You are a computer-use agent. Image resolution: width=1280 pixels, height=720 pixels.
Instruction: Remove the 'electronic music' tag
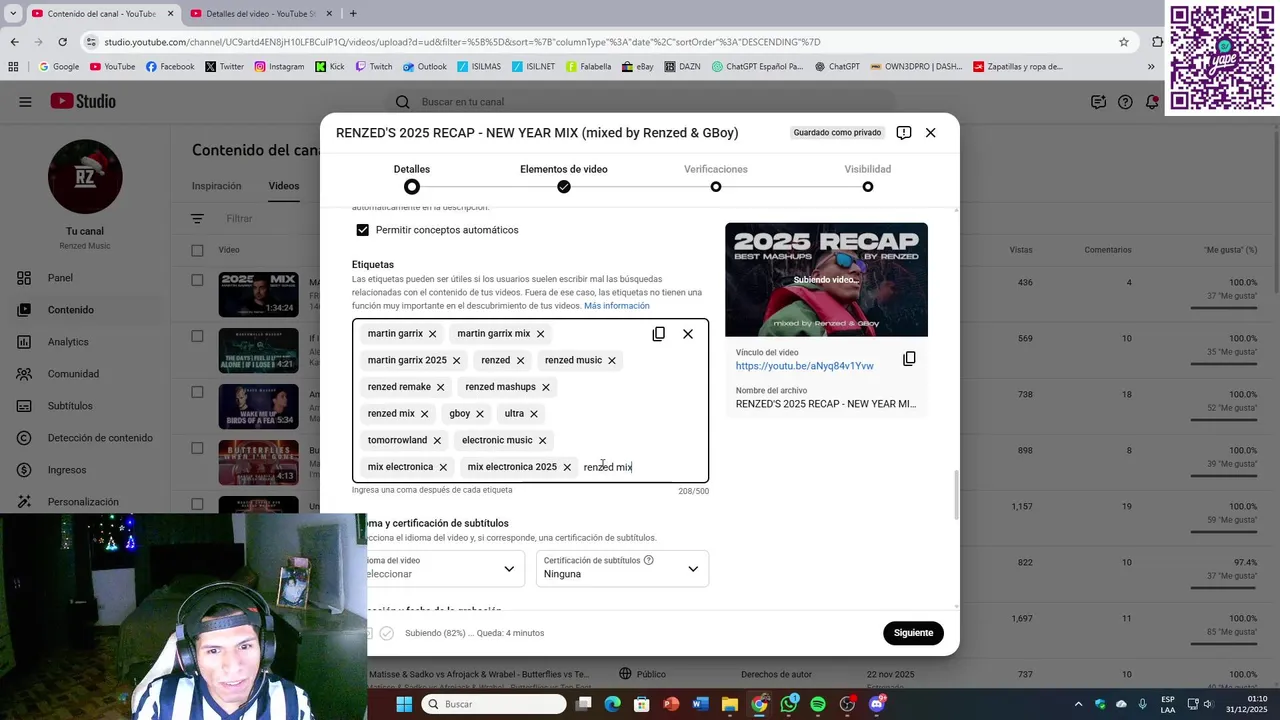pyautogui.click(x=542, y=440)
